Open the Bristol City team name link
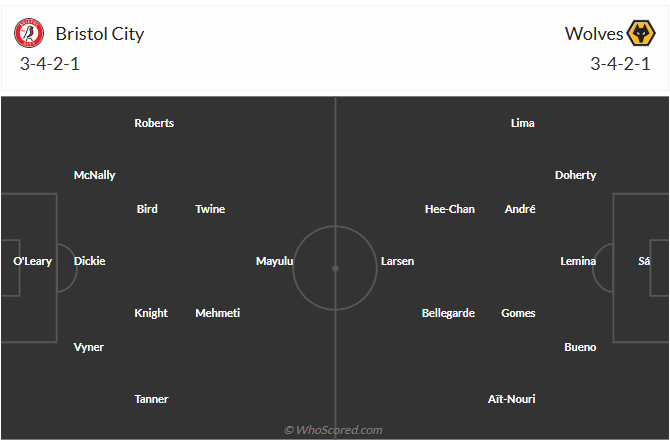This screenshot has height=440, width=670. [x=100, y=34]
